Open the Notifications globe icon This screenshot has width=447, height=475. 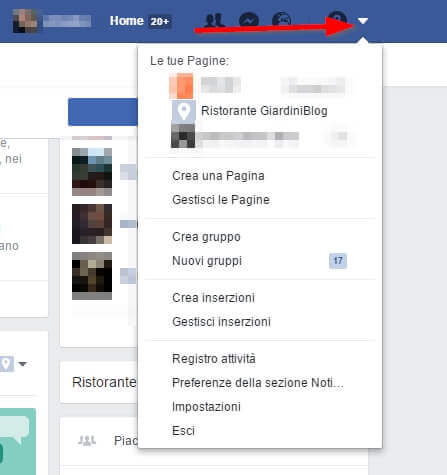point(282,20)
